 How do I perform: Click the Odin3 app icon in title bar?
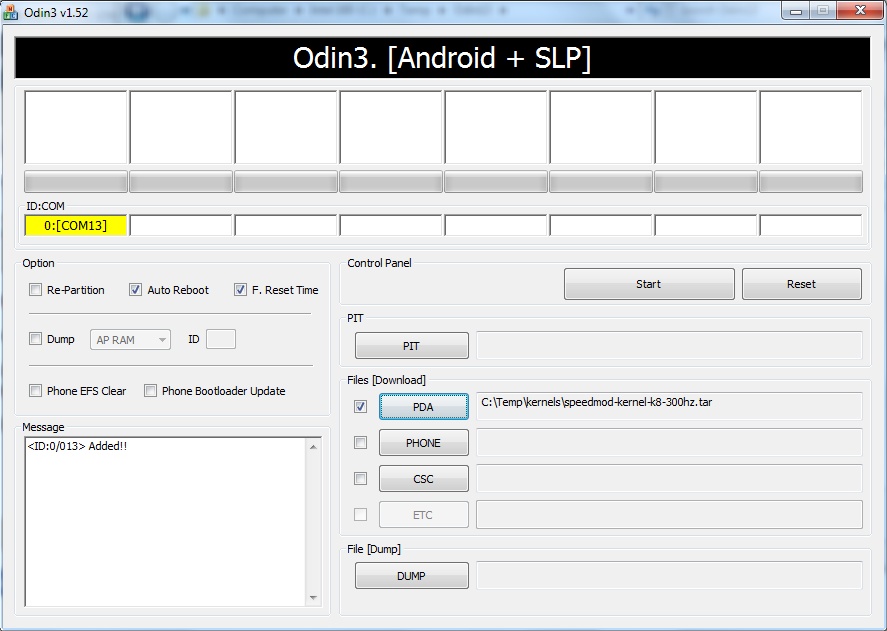10,12
